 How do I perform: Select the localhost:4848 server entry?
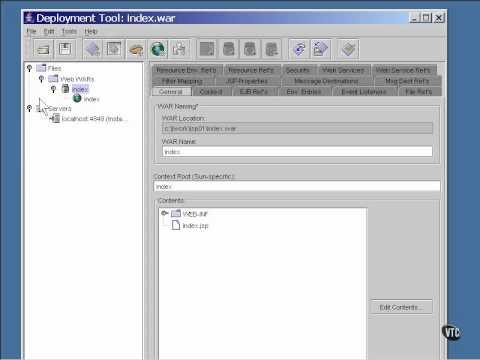pyautogui.click(x=93, y=119)
